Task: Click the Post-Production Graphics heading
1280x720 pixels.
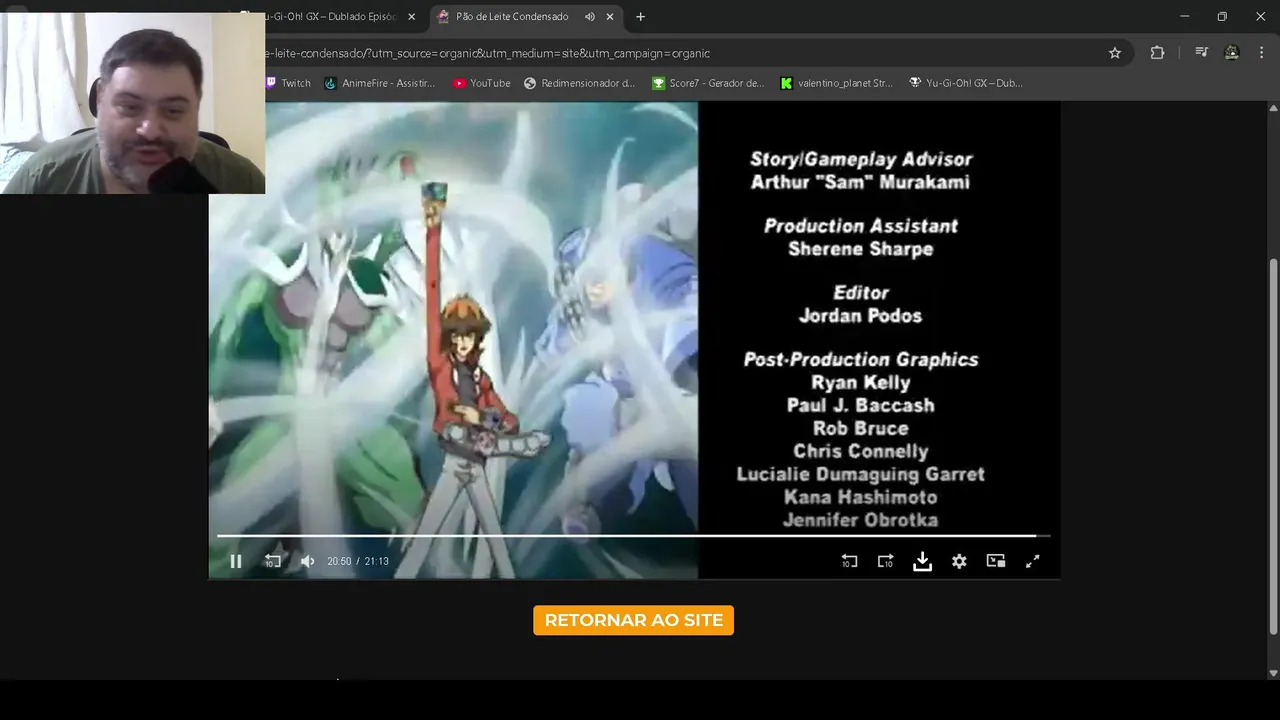Action: [860, 359]
